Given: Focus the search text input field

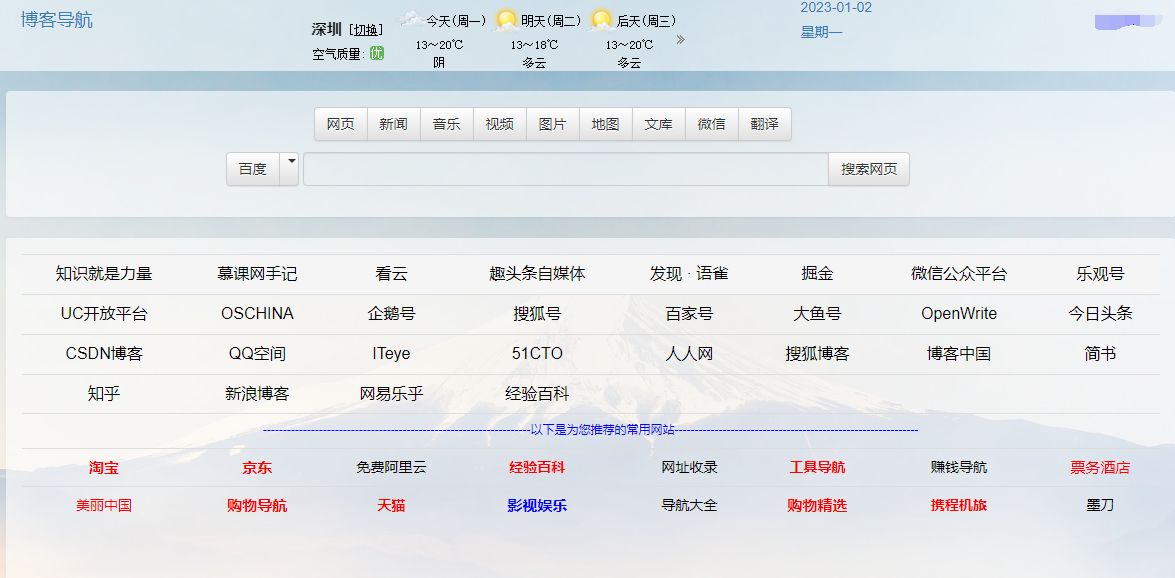Looking at the screenshot, I should [x=566, y=169].
